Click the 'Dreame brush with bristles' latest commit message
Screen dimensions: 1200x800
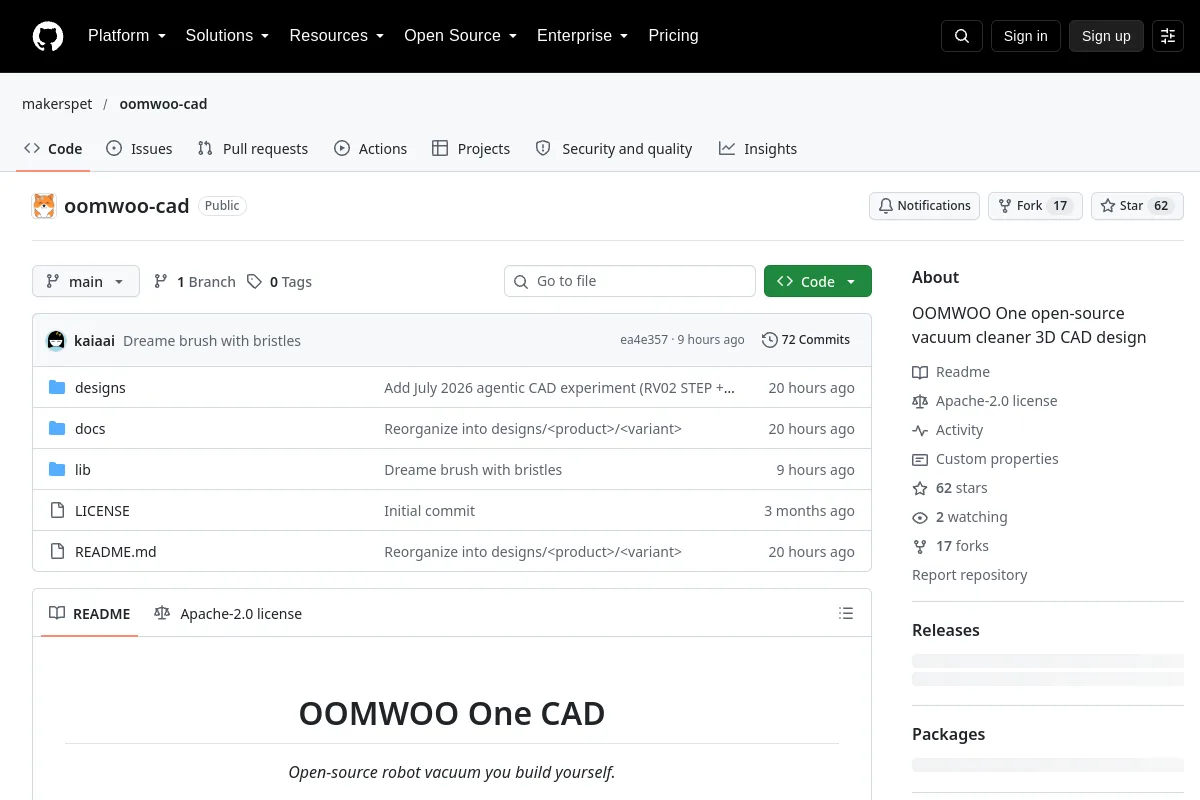212,341
